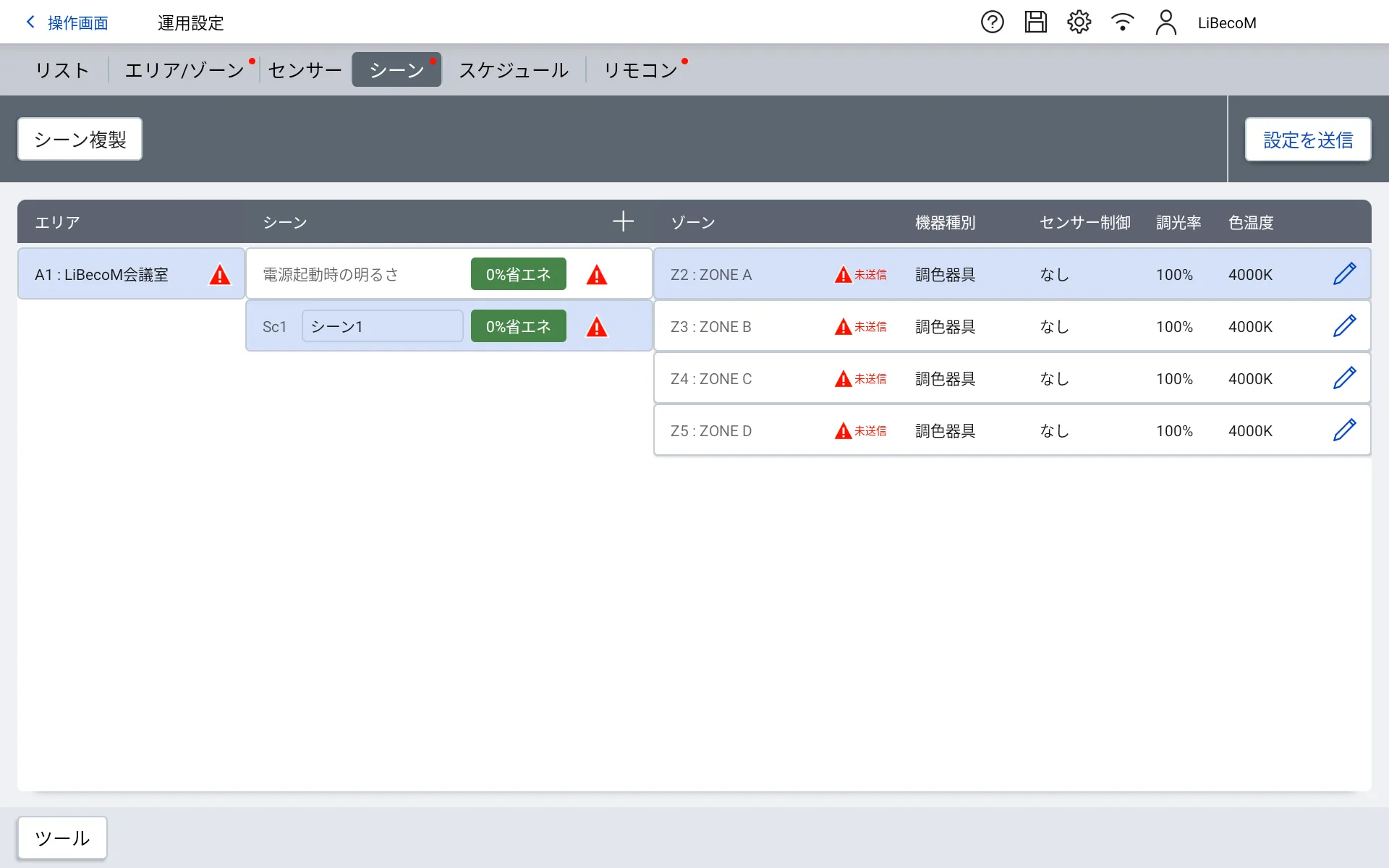Add a new scene with plus icon
The image size is (1389, 868).
tap(623, 222)
